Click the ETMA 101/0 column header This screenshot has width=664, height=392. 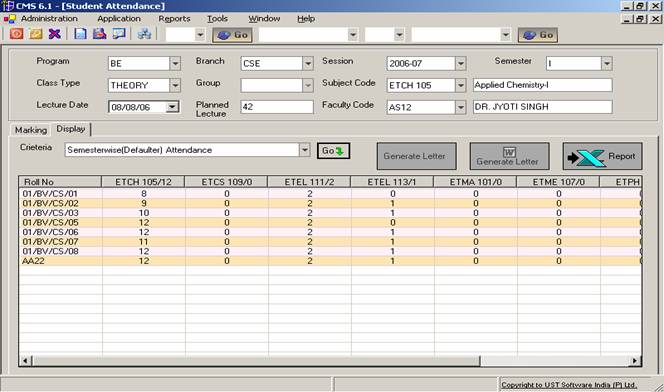pos(476,182)
